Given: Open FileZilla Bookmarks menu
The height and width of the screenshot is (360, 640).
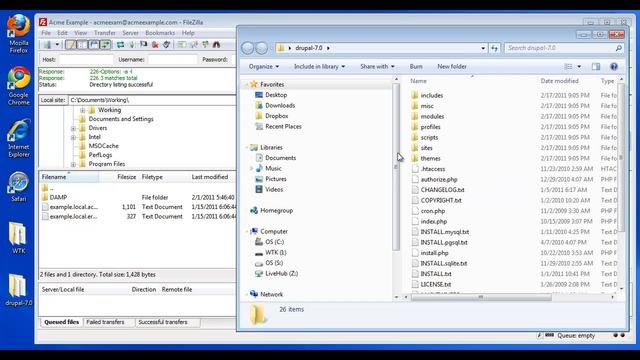Looking at the screenshot, I should click(x=160, y=33).
